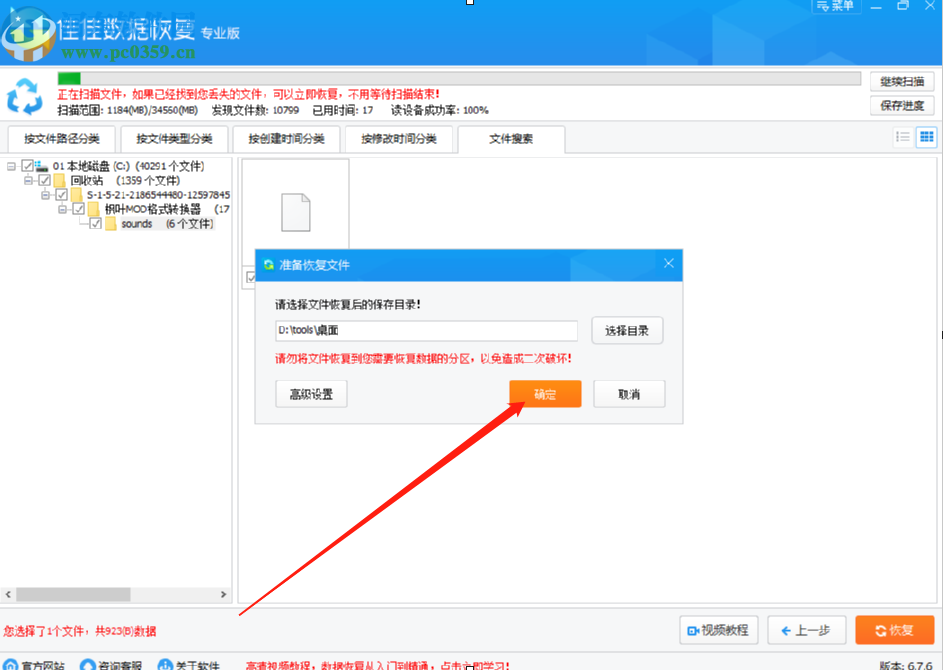Toggle the sounds folder checkbox

(95, 223)
